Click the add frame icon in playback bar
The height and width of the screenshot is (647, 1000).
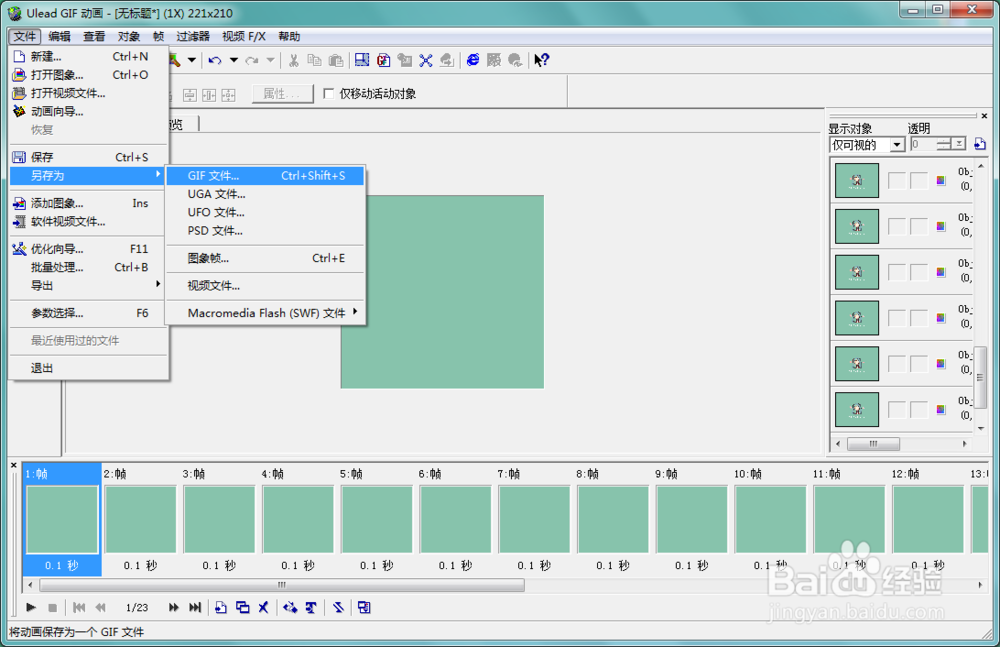click(221, 607)
